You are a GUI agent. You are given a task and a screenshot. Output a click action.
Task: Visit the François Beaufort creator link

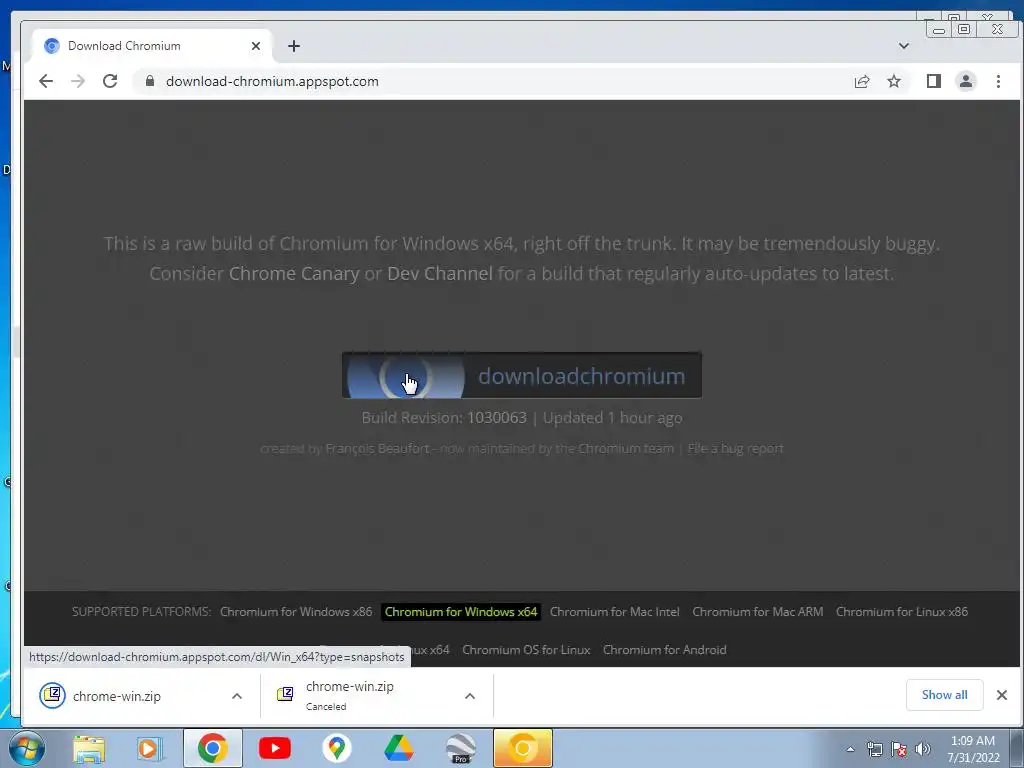[377, 449]
